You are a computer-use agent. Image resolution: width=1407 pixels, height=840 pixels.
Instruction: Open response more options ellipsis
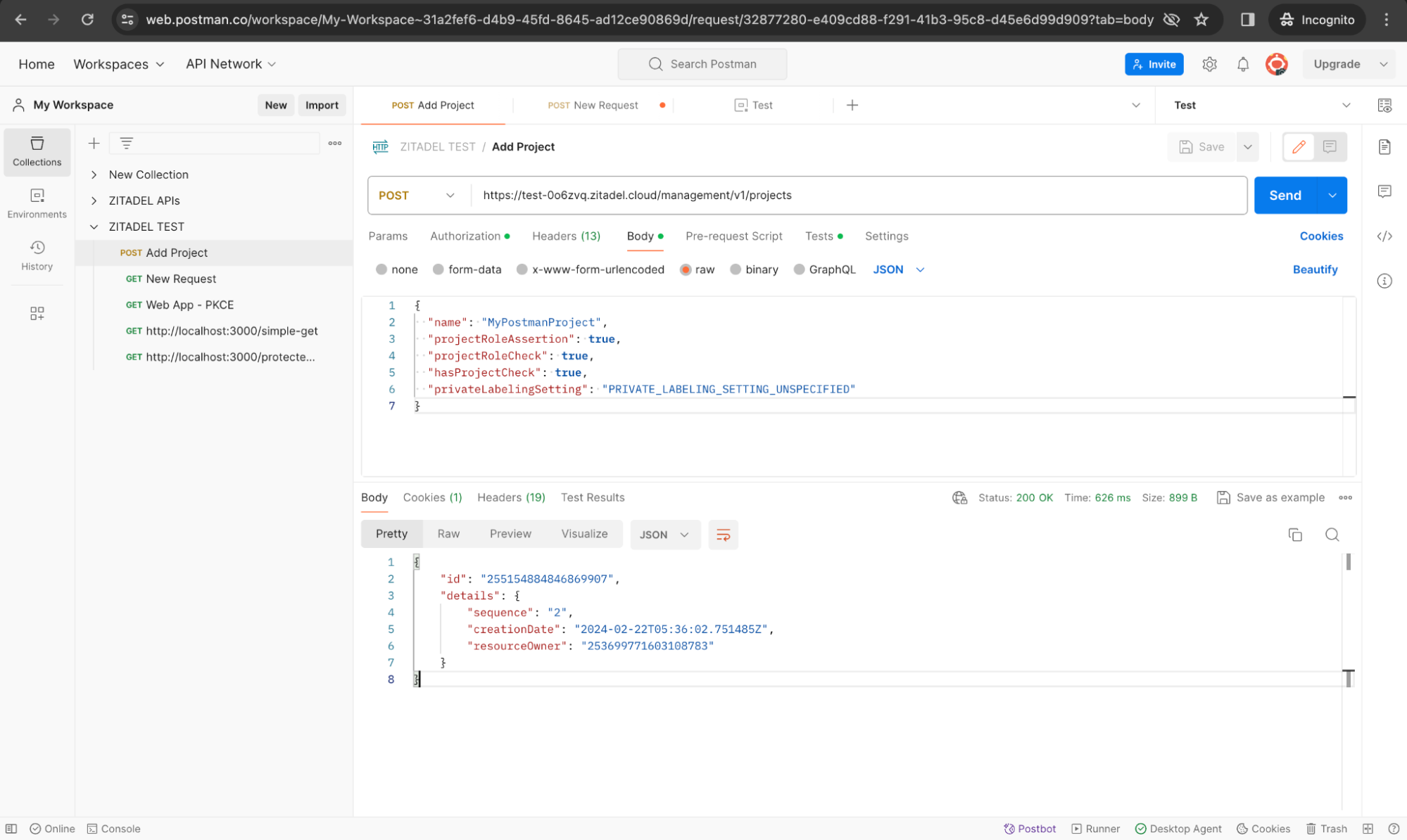1345,498
